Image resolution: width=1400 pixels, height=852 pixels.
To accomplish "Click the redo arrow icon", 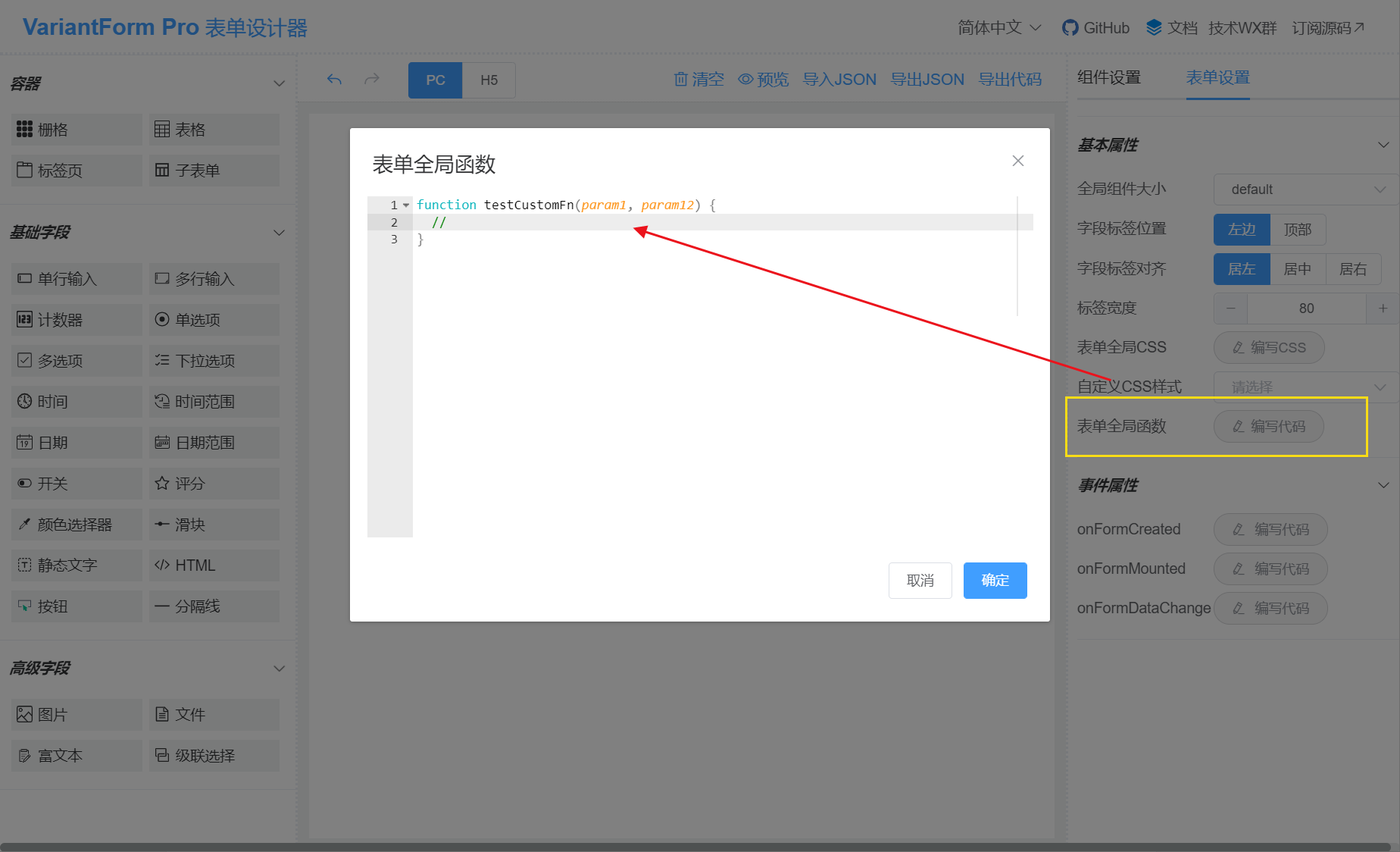I will (372, 80).
